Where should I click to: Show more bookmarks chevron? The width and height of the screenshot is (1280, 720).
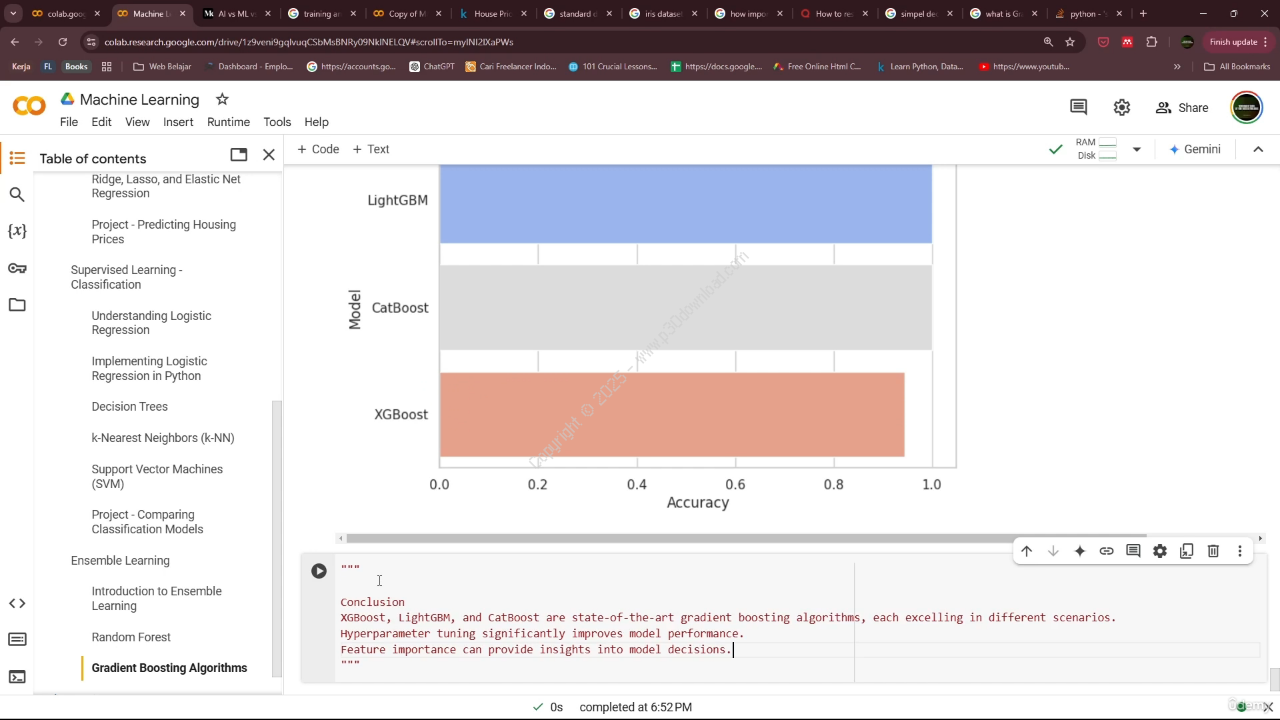coord(1177,67)
